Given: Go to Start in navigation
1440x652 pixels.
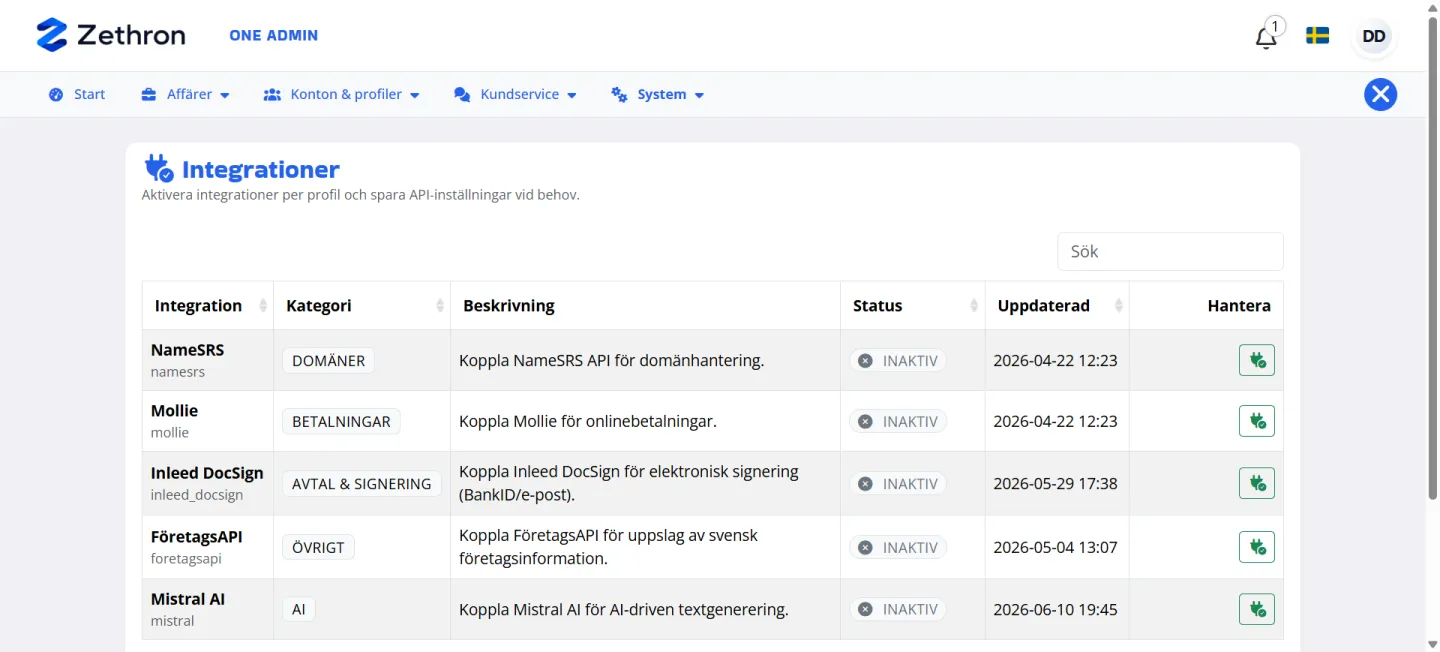Looking at the screenshot, I should (x=77, y=94).
